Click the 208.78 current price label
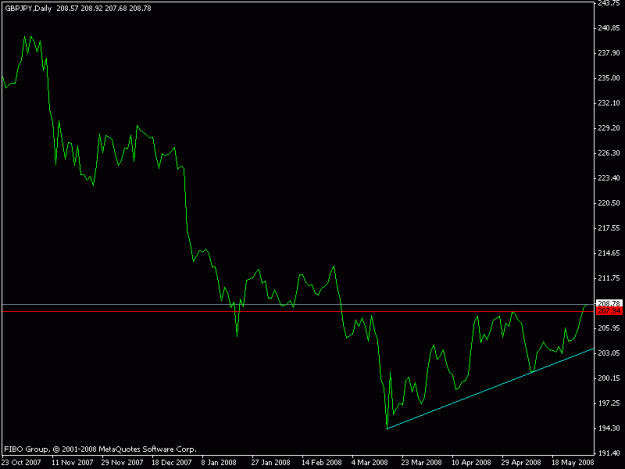The width and height of the screenshot is (625, 469). click(x=609, y=304)
